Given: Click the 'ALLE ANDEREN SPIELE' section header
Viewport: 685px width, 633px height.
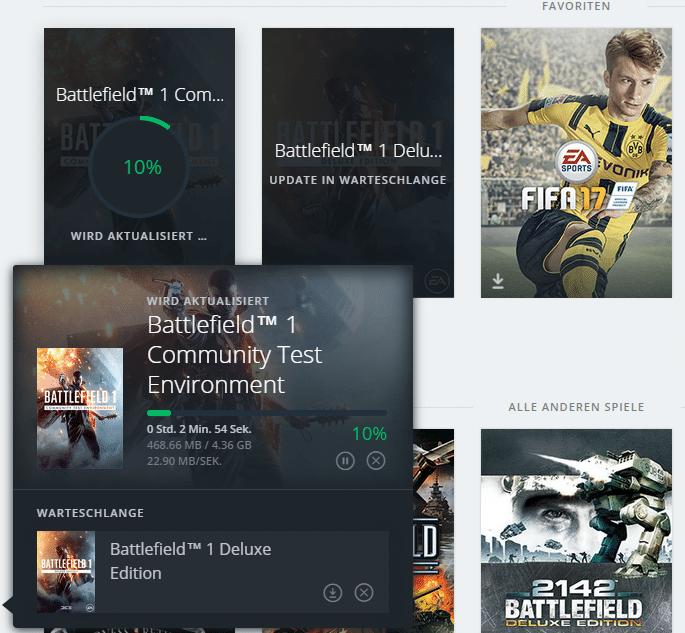Looking at the screenshot, I should click(576, 407).
